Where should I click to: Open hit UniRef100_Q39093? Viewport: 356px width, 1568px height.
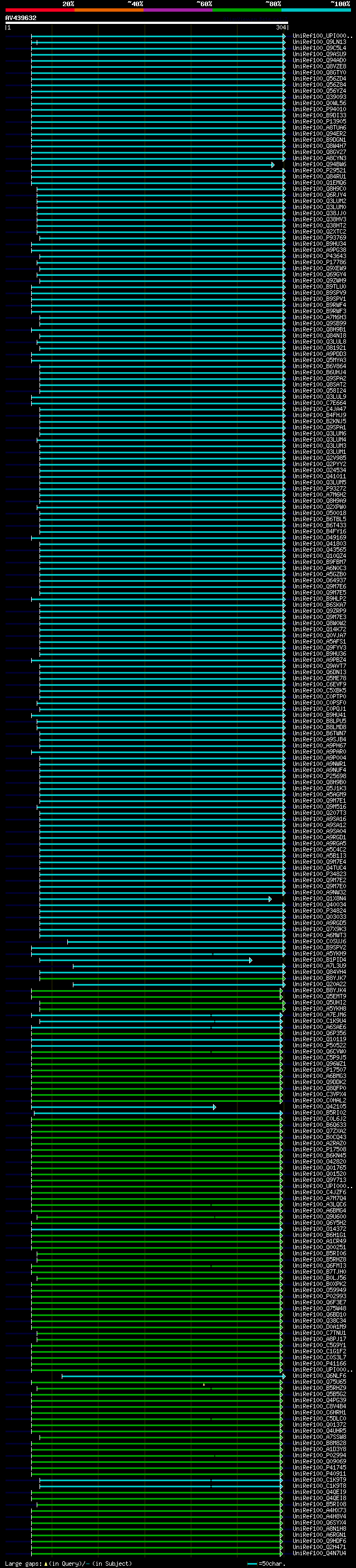coord(319,97)
